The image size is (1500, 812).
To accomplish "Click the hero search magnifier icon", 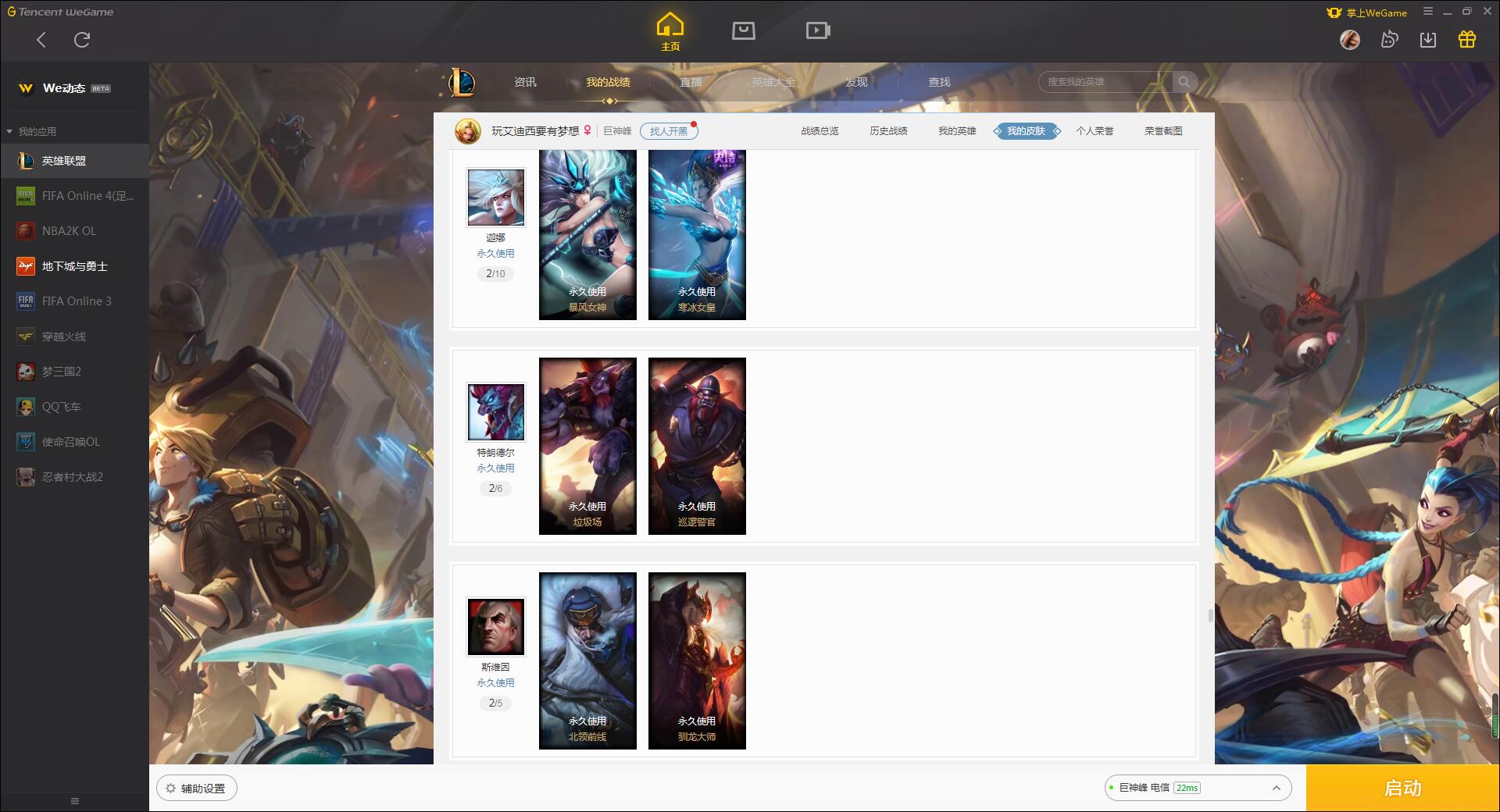I will point(1184,82).
